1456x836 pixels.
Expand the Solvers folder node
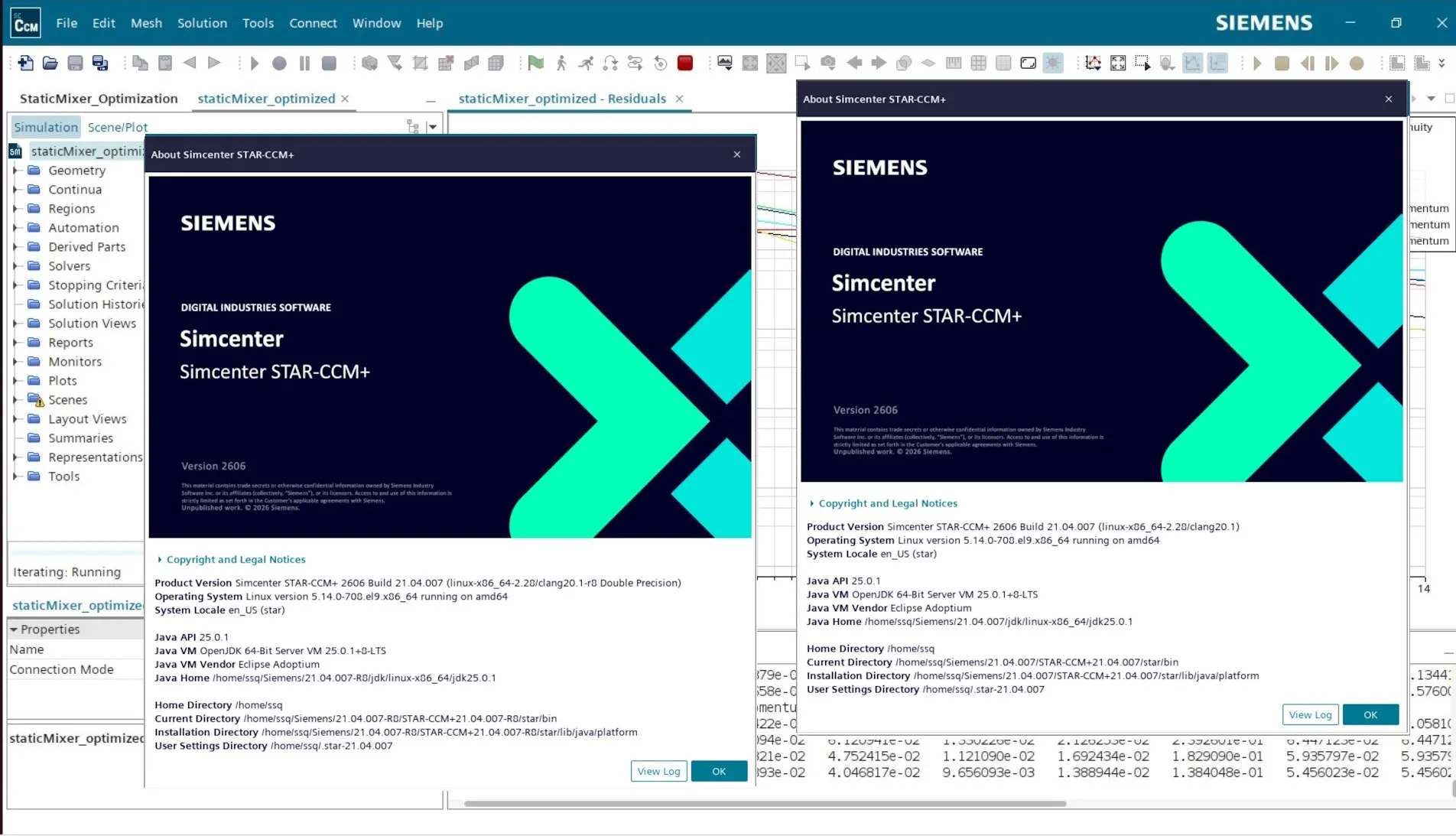click(x=15, y=265)
